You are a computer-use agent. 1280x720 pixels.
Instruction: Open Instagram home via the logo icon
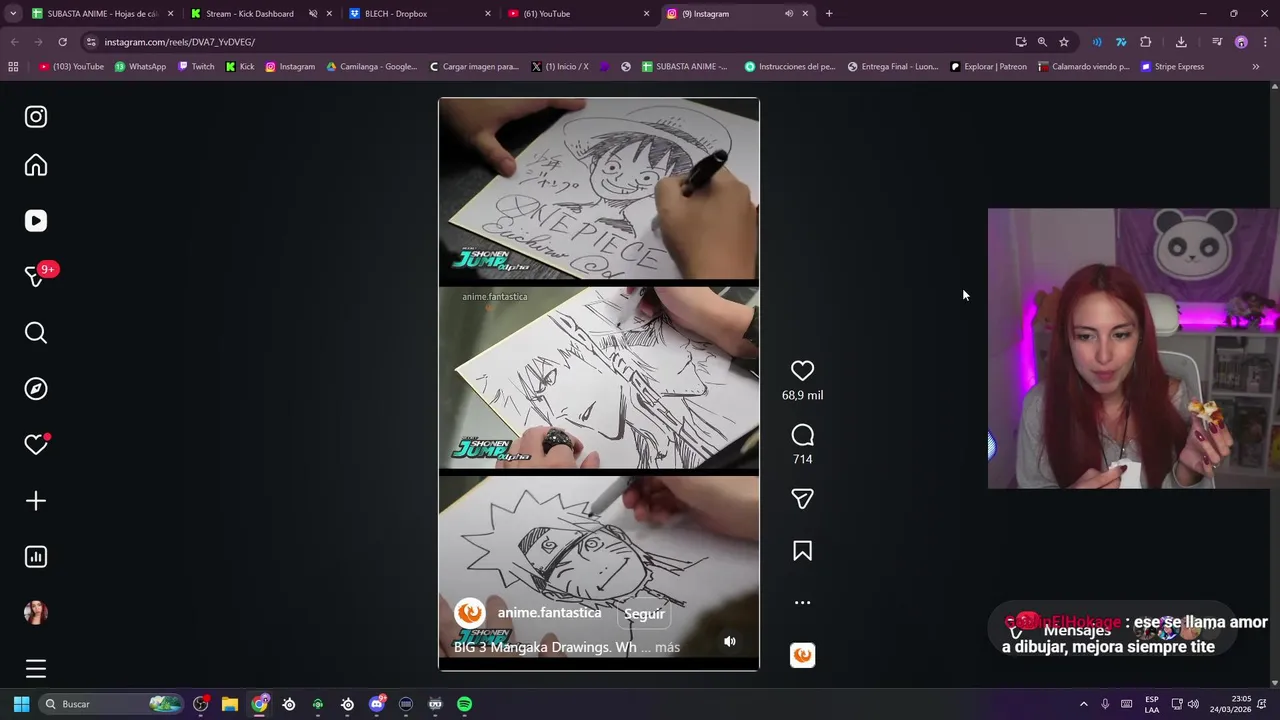coord(36,117)
